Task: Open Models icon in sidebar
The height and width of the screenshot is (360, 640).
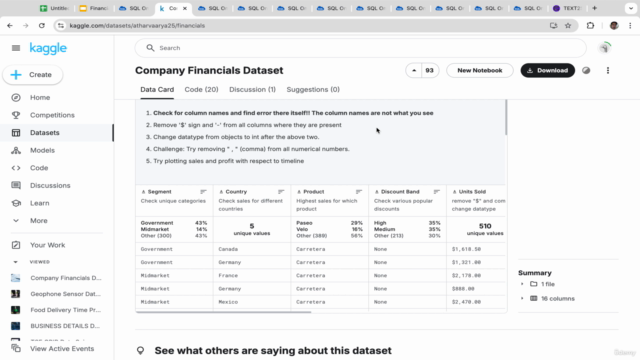Action: [x=16, y=150]
